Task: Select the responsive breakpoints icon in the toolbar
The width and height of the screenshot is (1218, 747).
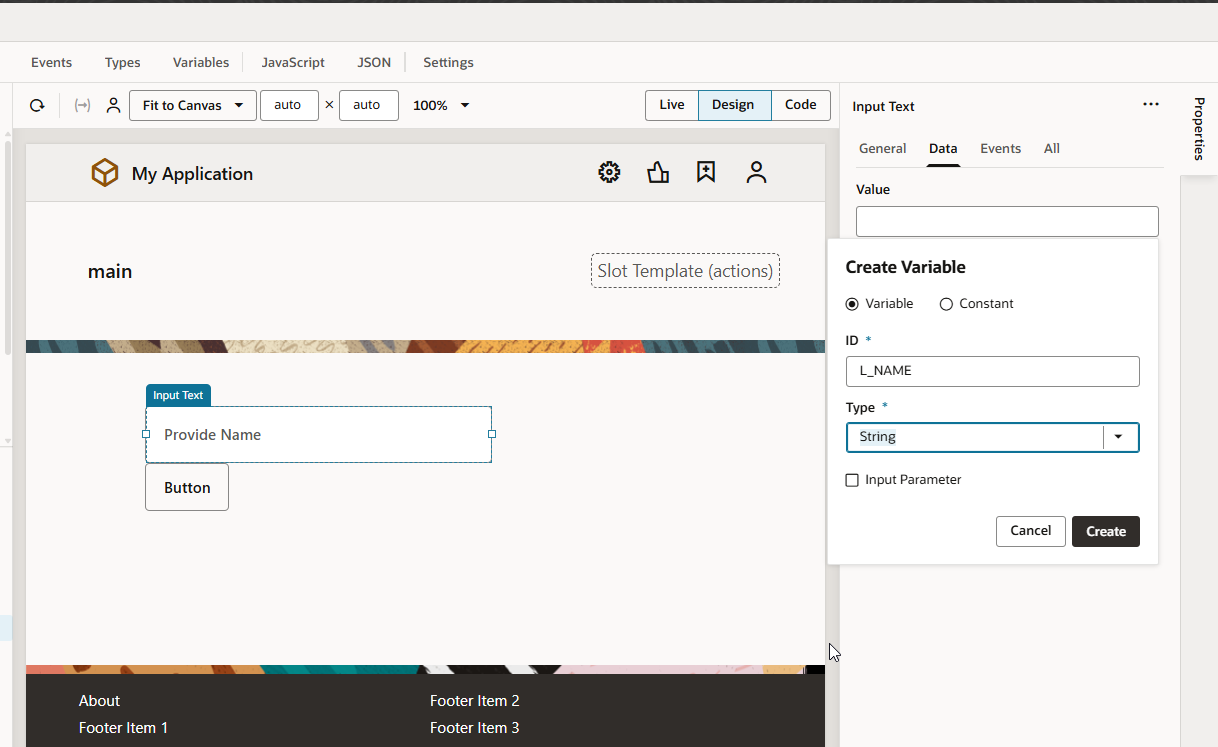Action: point(82,105)
